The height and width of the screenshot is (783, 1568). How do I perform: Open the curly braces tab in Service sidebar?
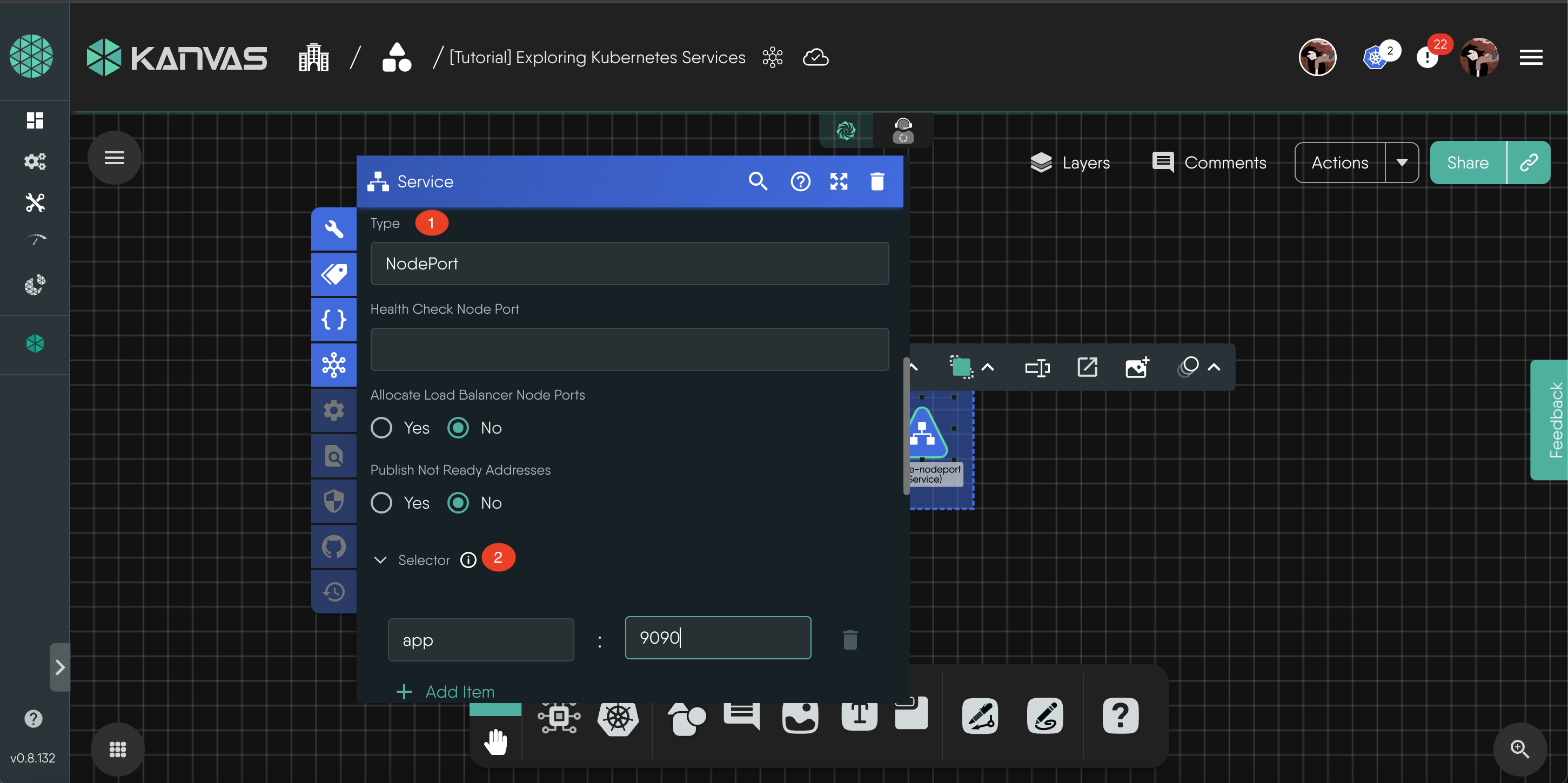click(333, 319)
